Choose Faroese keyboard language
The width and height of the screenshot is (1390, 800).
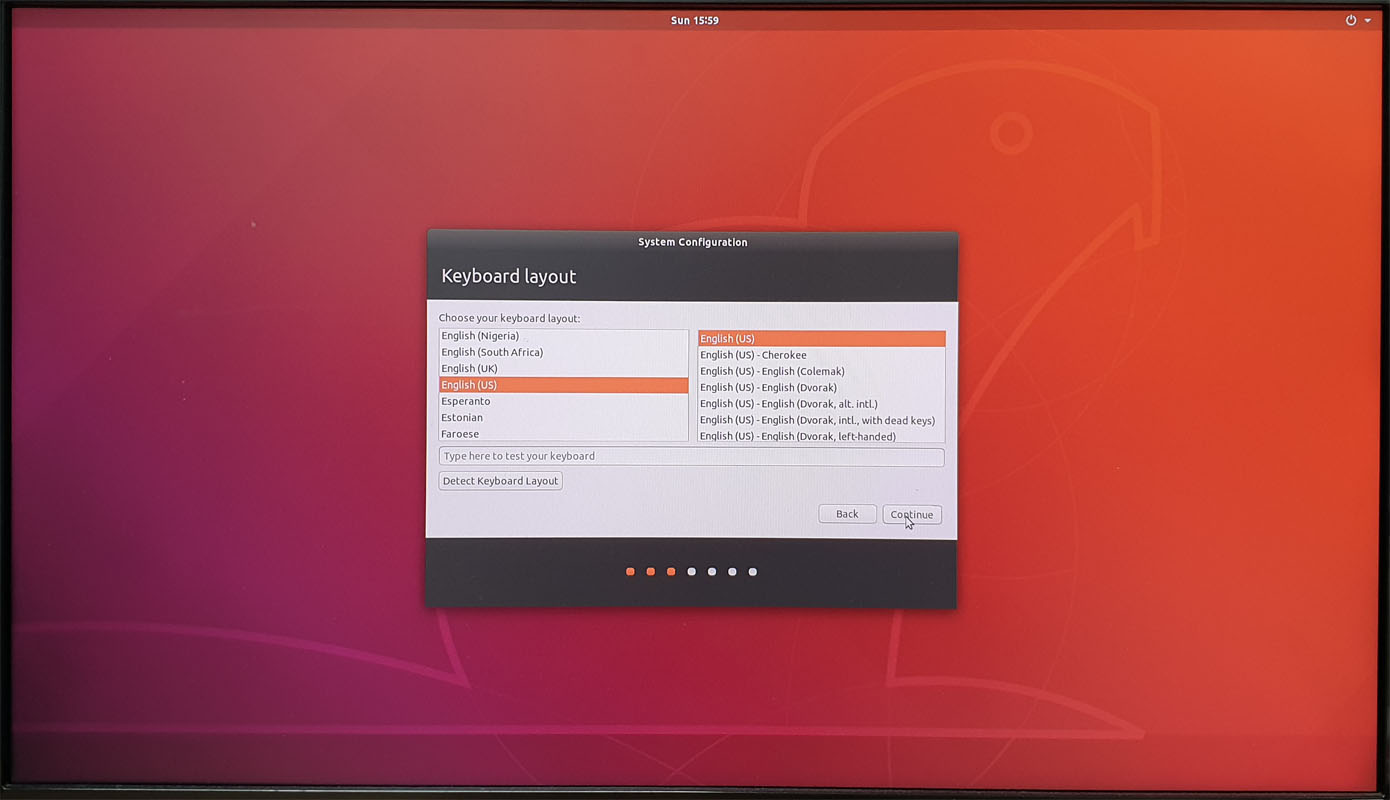563,434
